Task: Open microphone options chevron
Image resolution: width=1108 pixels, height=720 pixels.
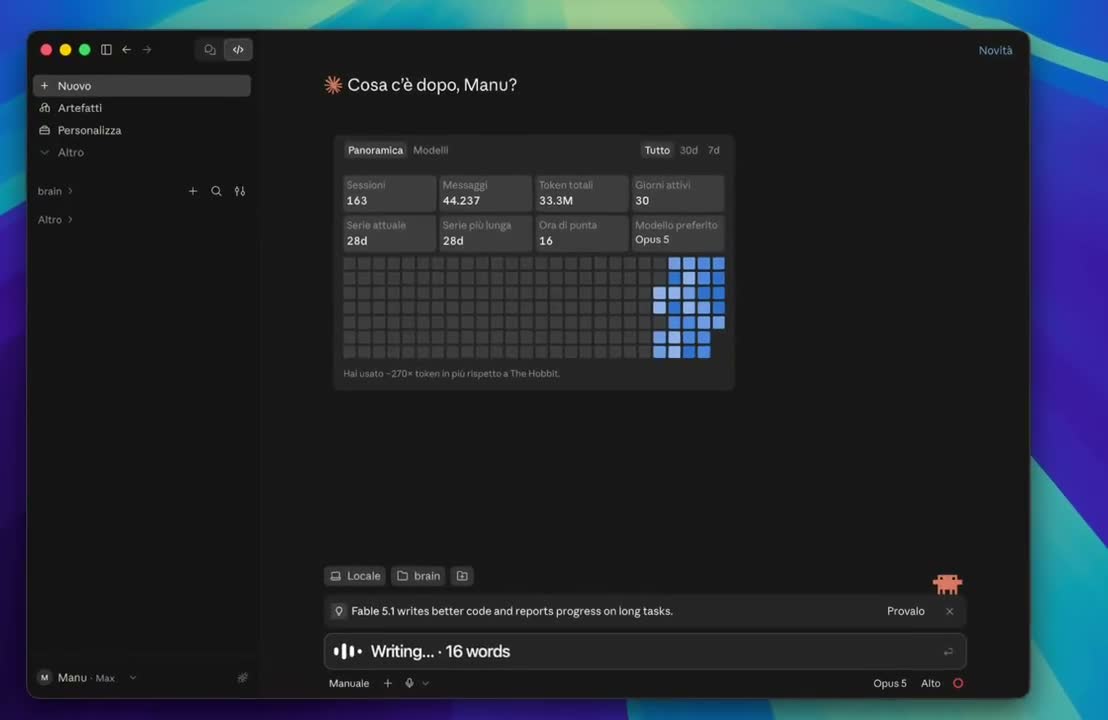Action: [425, 683]
